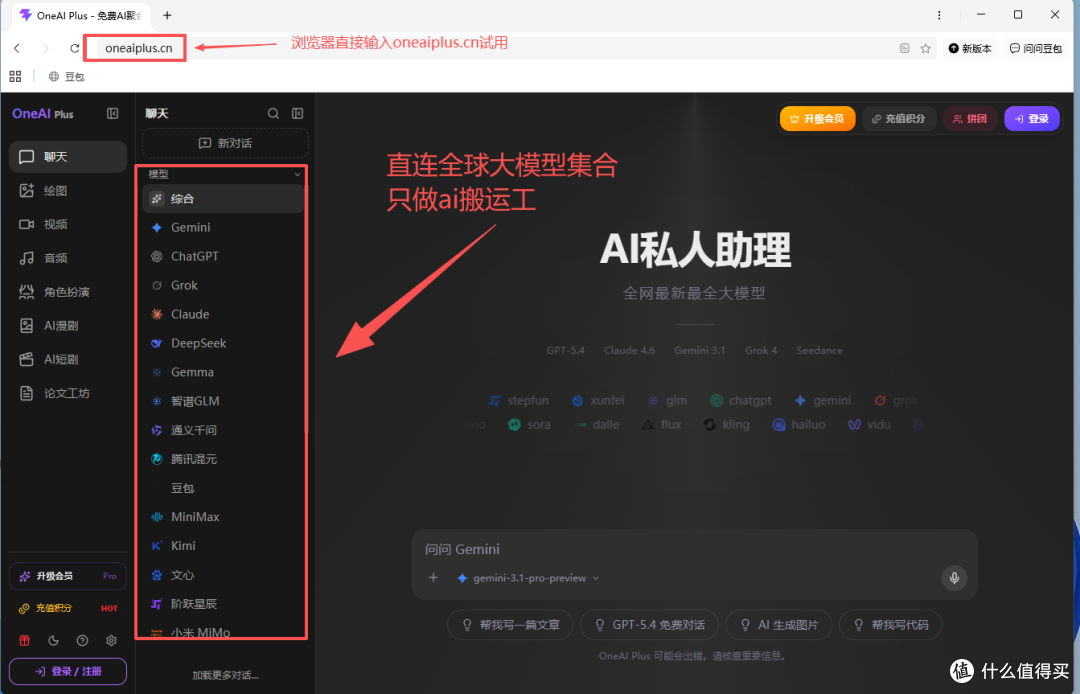This screenshot has width=1080, height=694.
Task: Open the 视频 video section
Action: point(68,224)
